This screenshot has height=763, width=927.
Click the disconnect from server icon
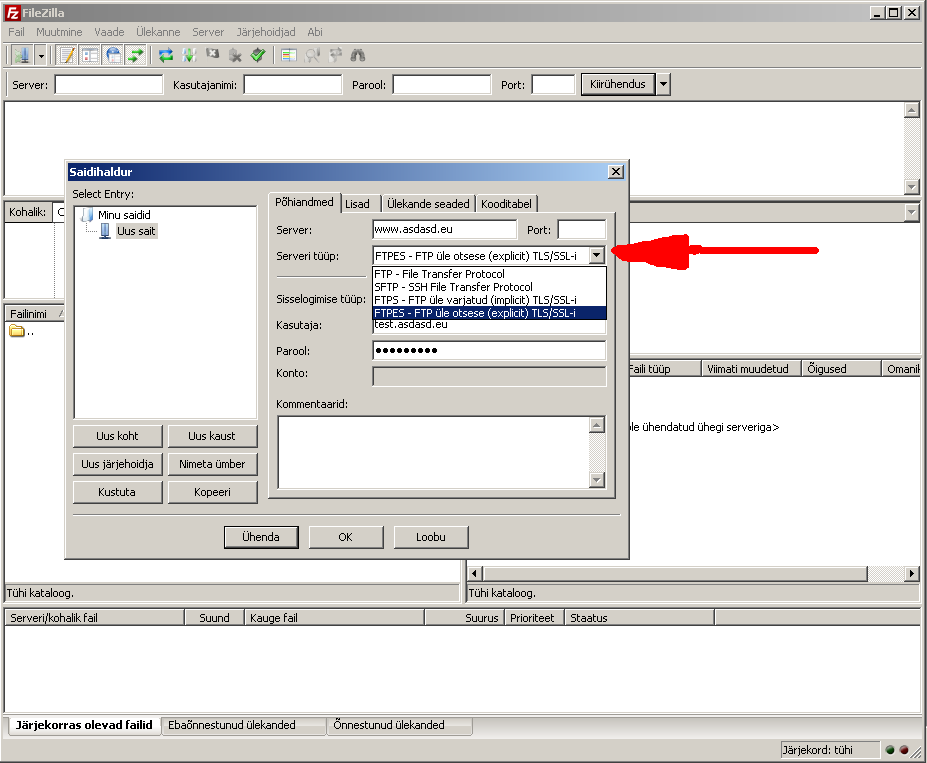235,56
